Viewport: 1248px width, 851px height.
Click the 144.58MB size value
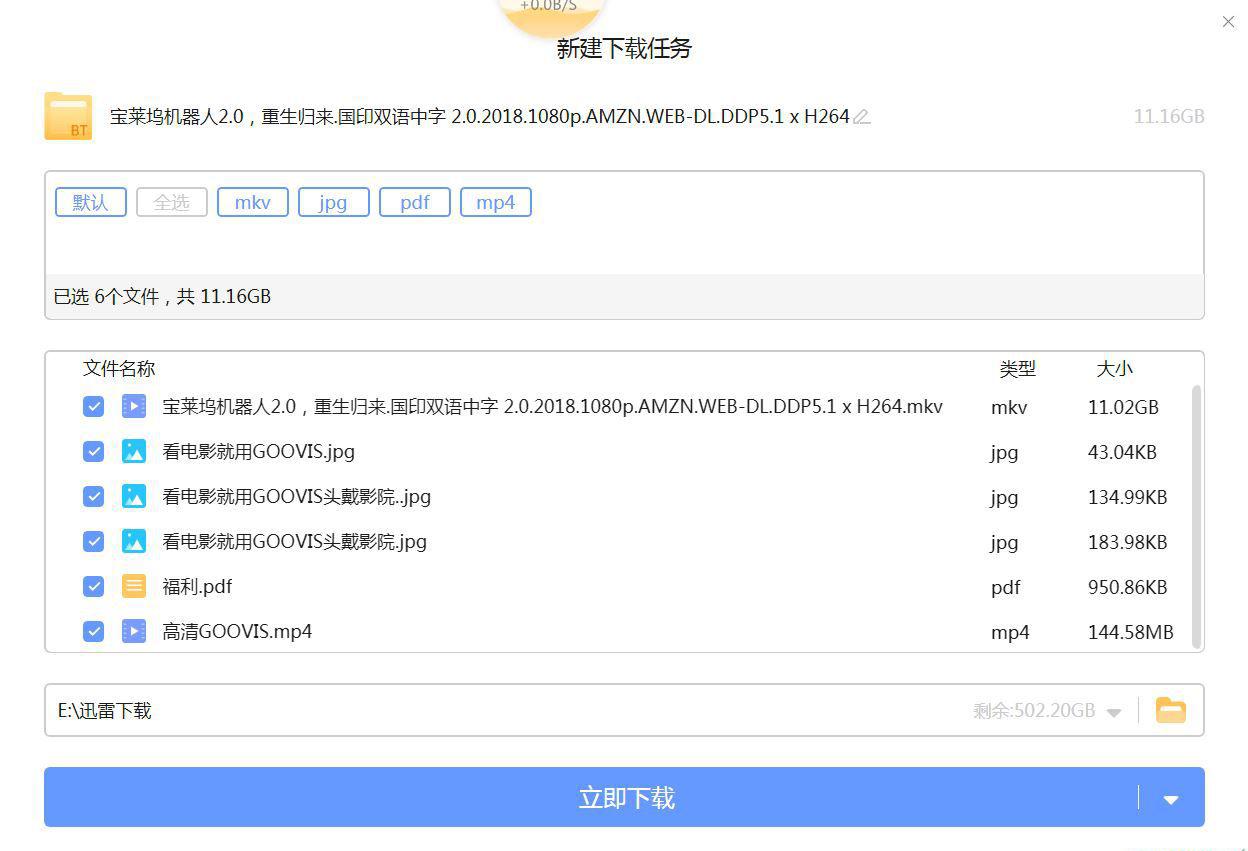pos(1130,632)
